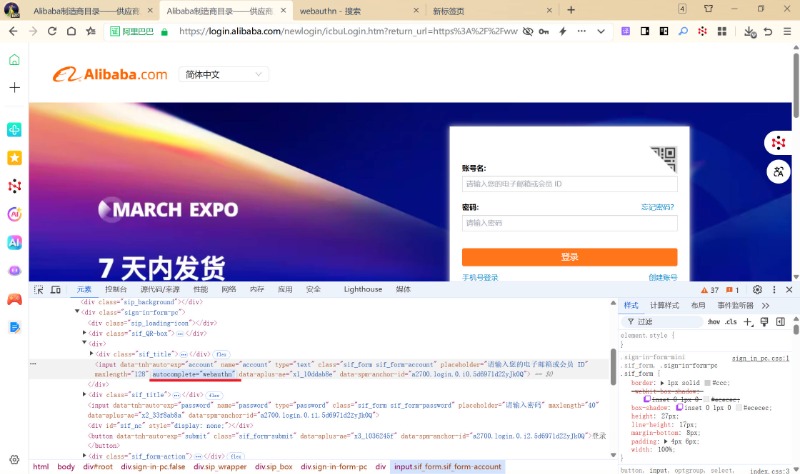Screen dimensions: 800x474
Task: Switch to the 网络 network tab
Action: click(x=229, y=289)
